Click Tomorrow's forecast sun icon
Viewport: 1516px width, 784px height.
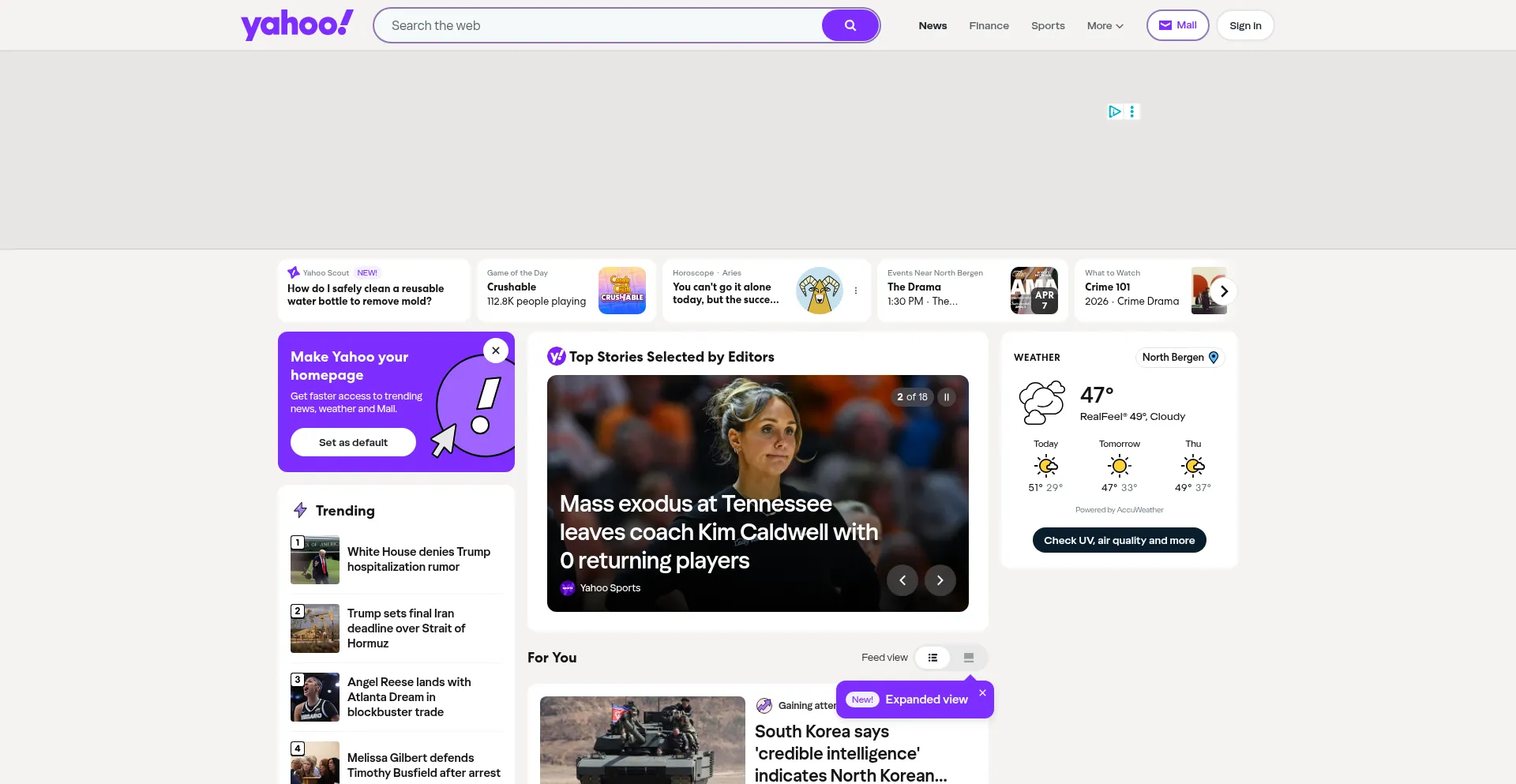(x=1120, y=466)
